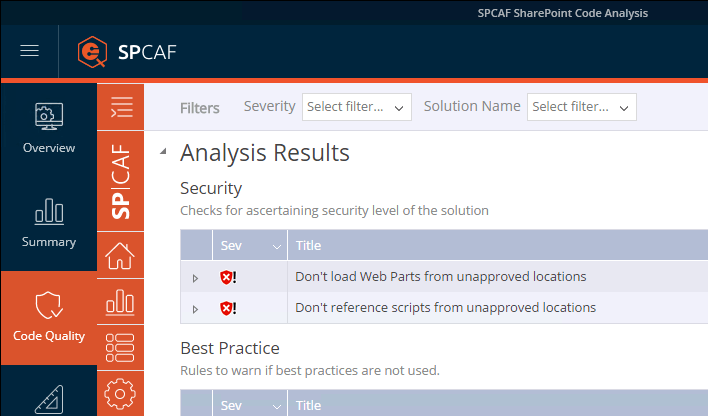This screenshot has height=416, width=708.
Task: Select the Code Quality section
Action: 49,318
